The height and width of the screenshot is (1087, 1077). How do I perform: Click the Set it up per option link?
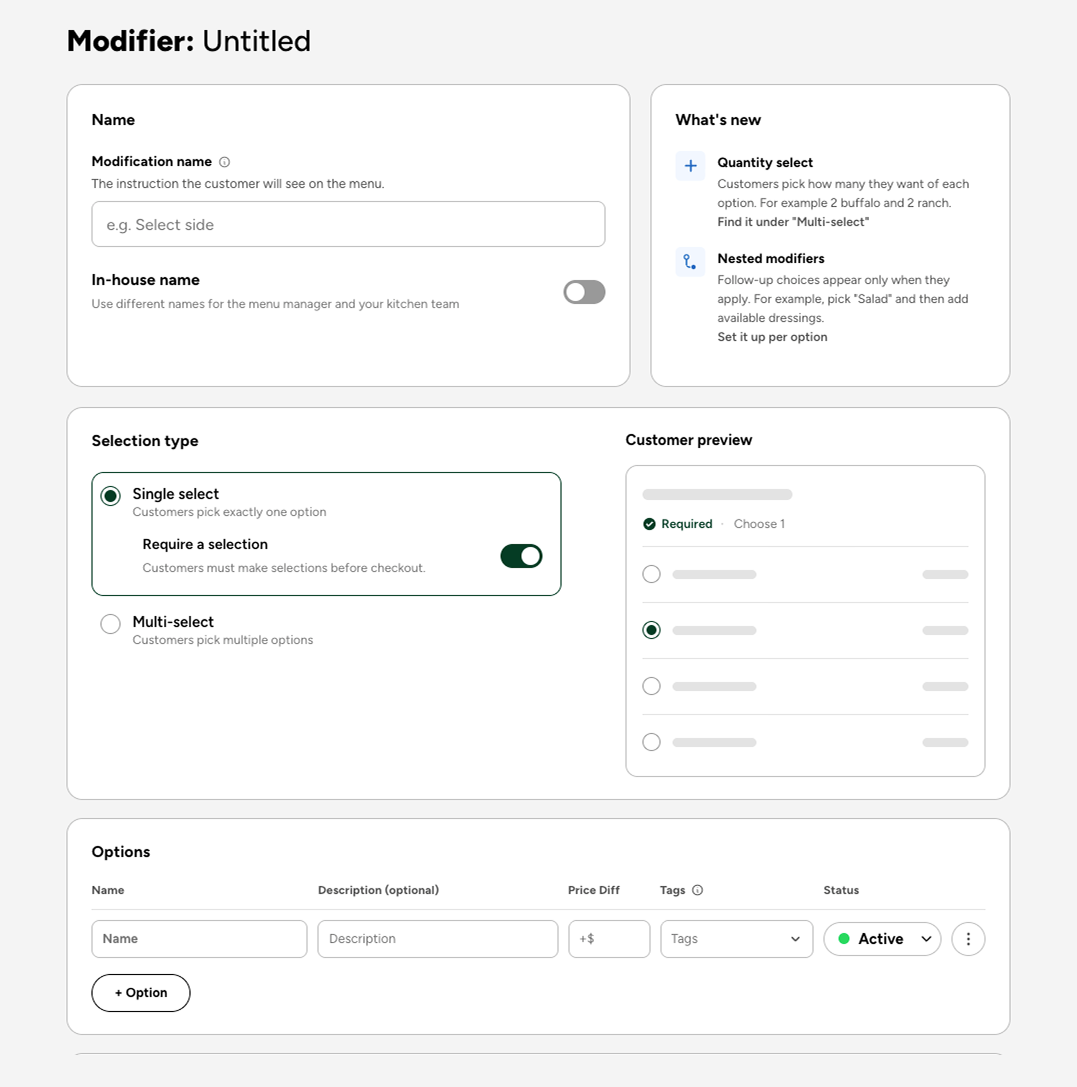[x=772, y=337]
